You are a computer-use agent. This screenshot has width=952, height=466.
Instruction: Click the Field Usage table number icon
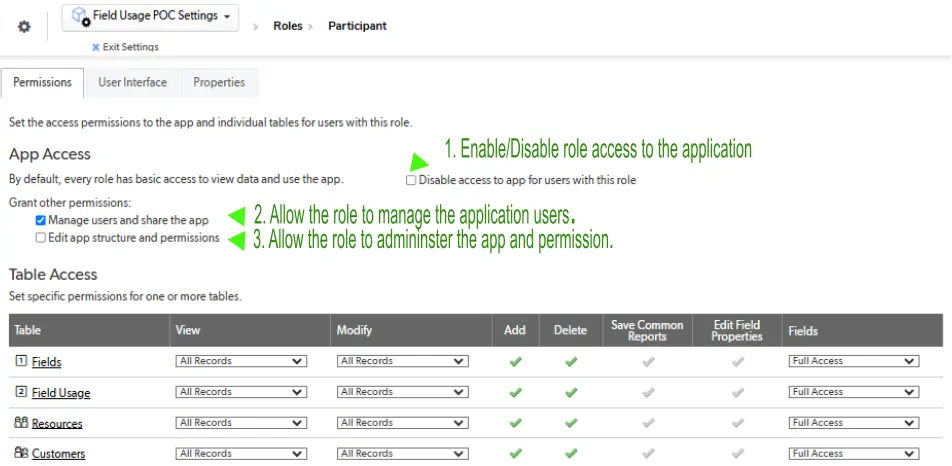click(x=21, y=392)
